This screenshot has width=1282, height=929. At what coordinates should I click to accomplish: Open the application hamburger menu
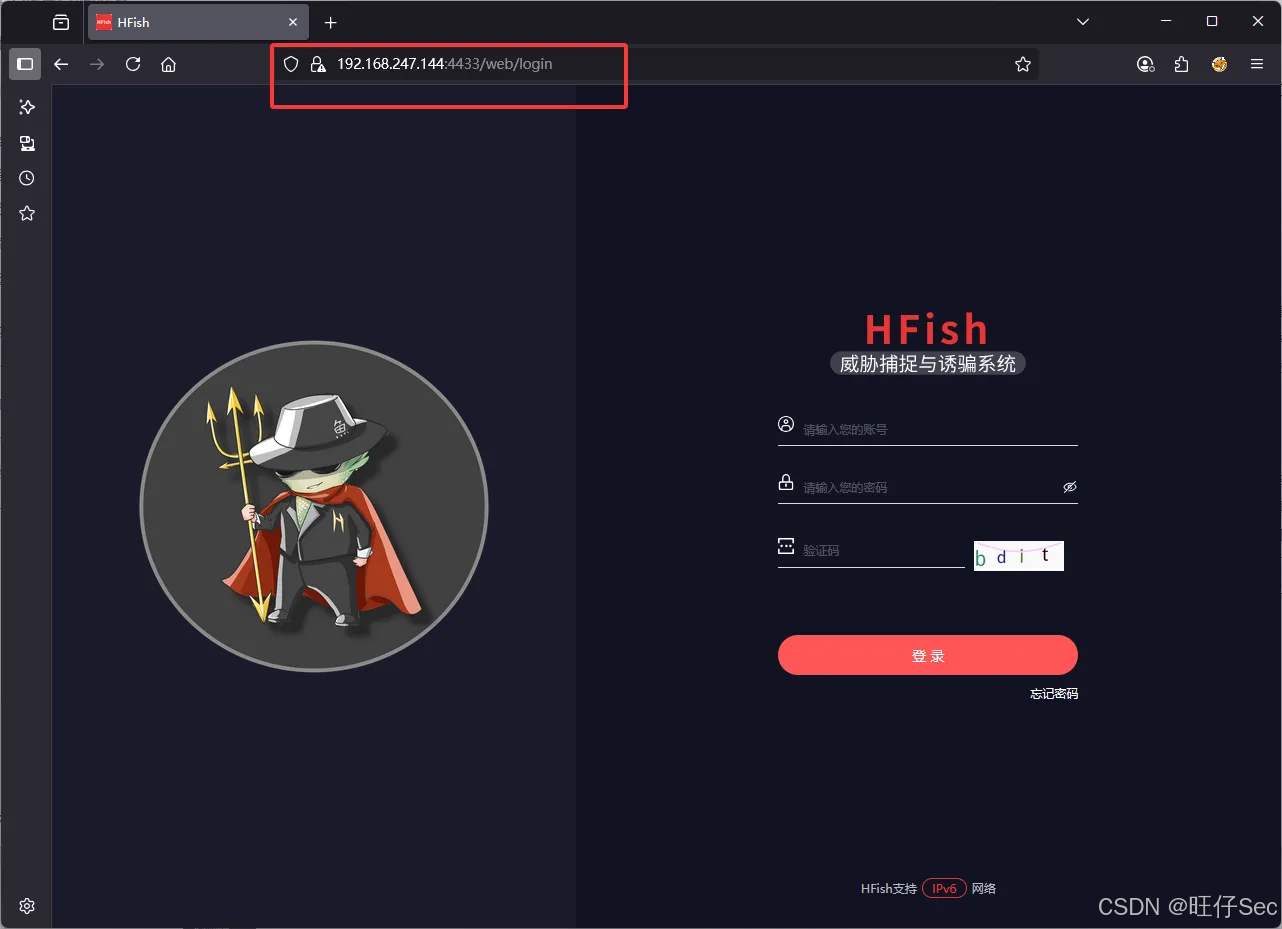point(1257,64)
